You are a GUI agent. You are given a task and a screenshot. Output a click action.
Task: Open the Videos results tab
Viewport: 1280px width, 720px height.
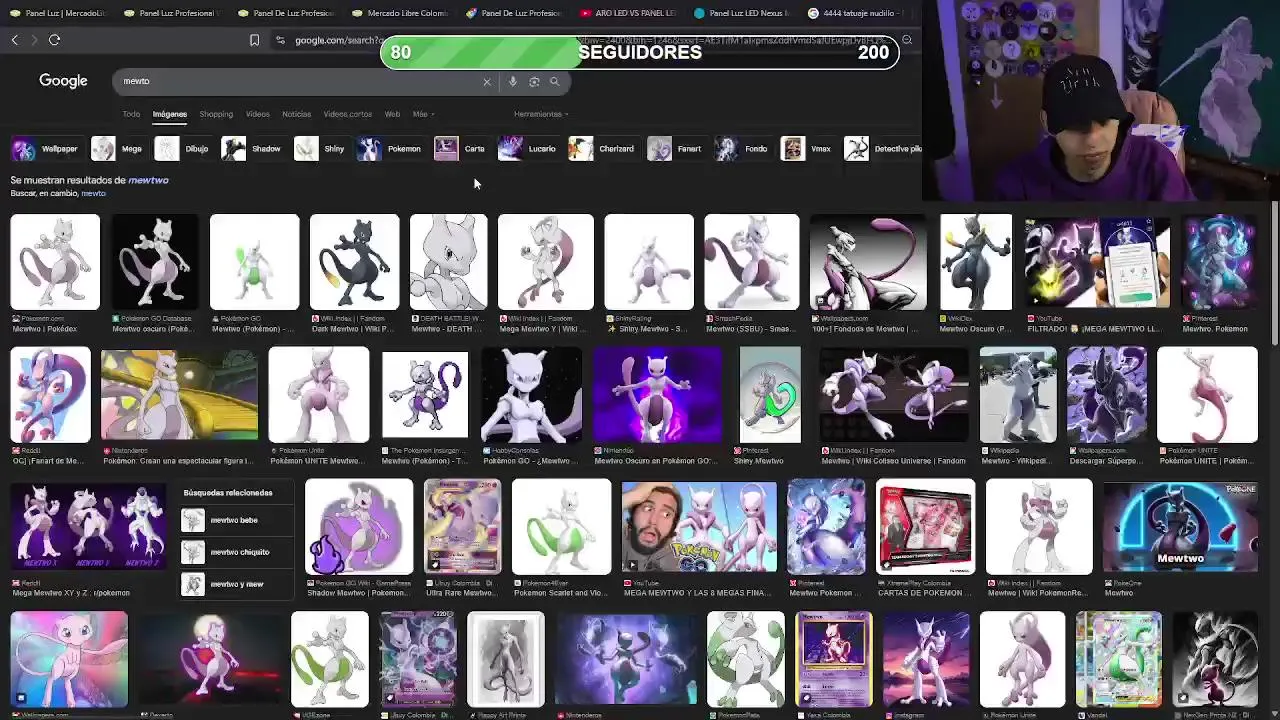(258, 114)
